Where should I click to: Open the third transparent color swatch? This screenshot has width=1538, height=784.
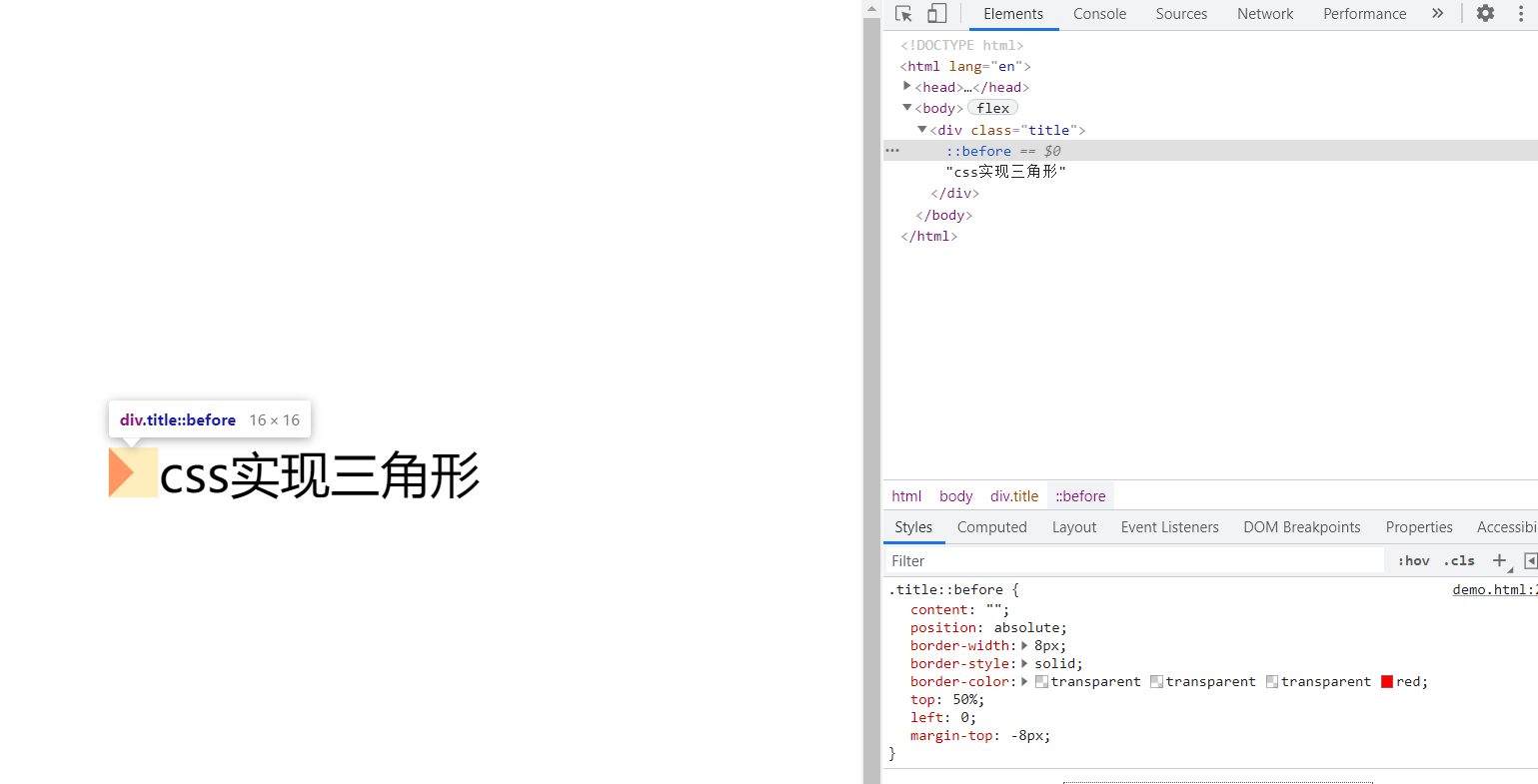(1272, 682)
